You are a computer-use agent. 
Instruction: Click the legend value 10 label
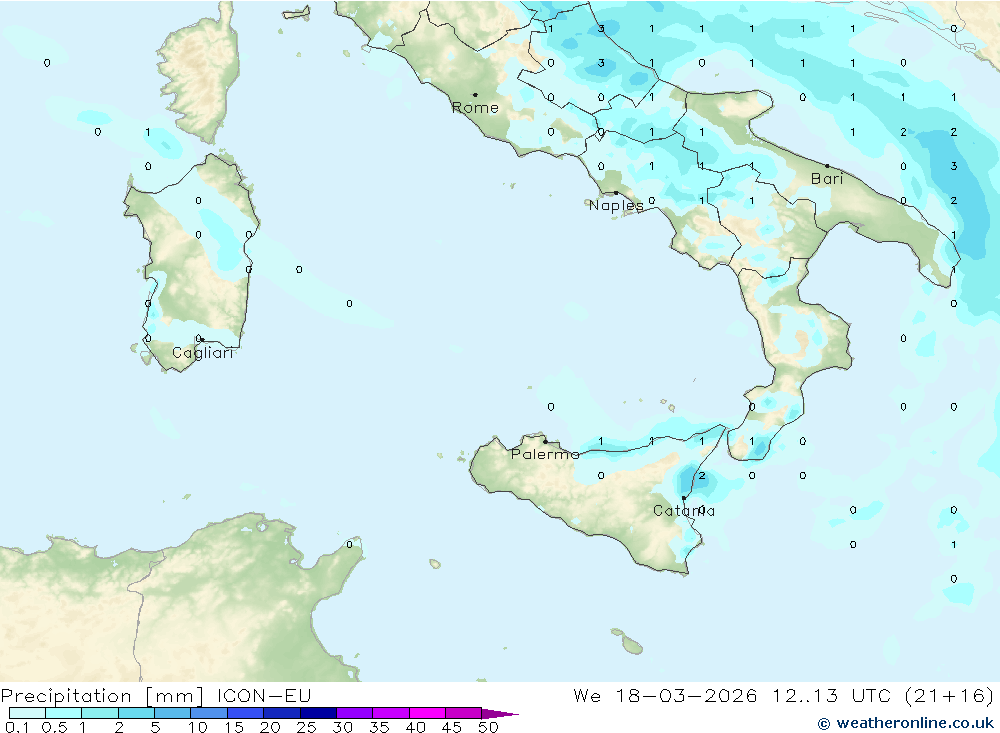pos(198,727)
